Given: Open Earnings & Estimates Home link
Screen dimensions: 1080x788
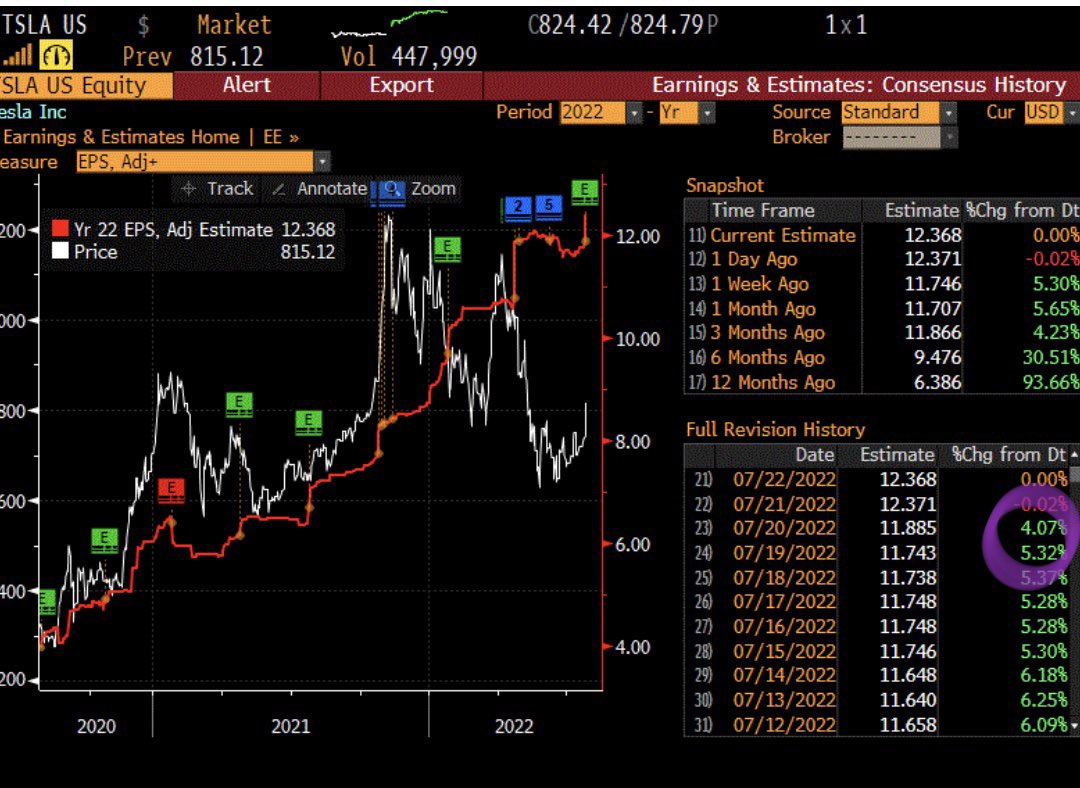Looking at the screenshot, I should pyautogui.click(x=121, y=137).
